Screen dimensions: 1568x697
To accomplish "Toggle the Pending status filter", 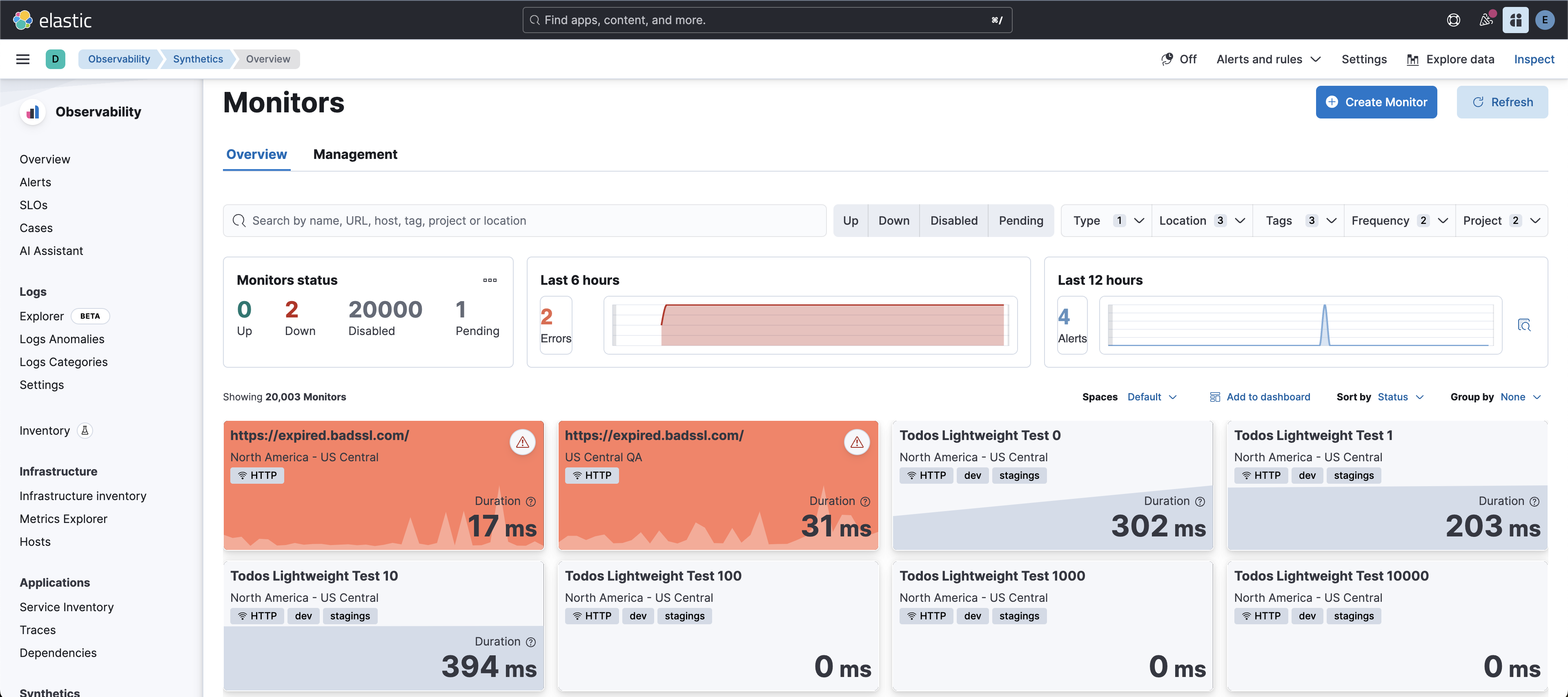I will [1021, 221].
